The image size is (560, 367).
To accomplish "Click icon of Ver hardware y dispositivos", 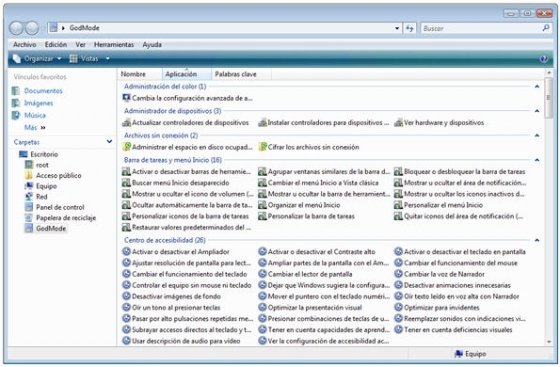I will (398, 122).
